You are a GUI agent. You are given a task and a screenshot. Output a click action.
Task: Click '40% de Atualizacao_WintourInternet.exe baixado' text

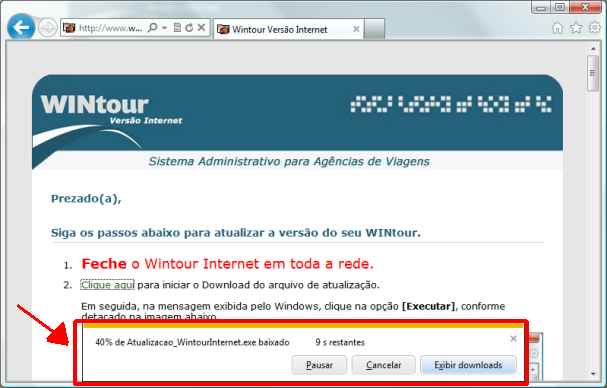click(x=192, y=342)
